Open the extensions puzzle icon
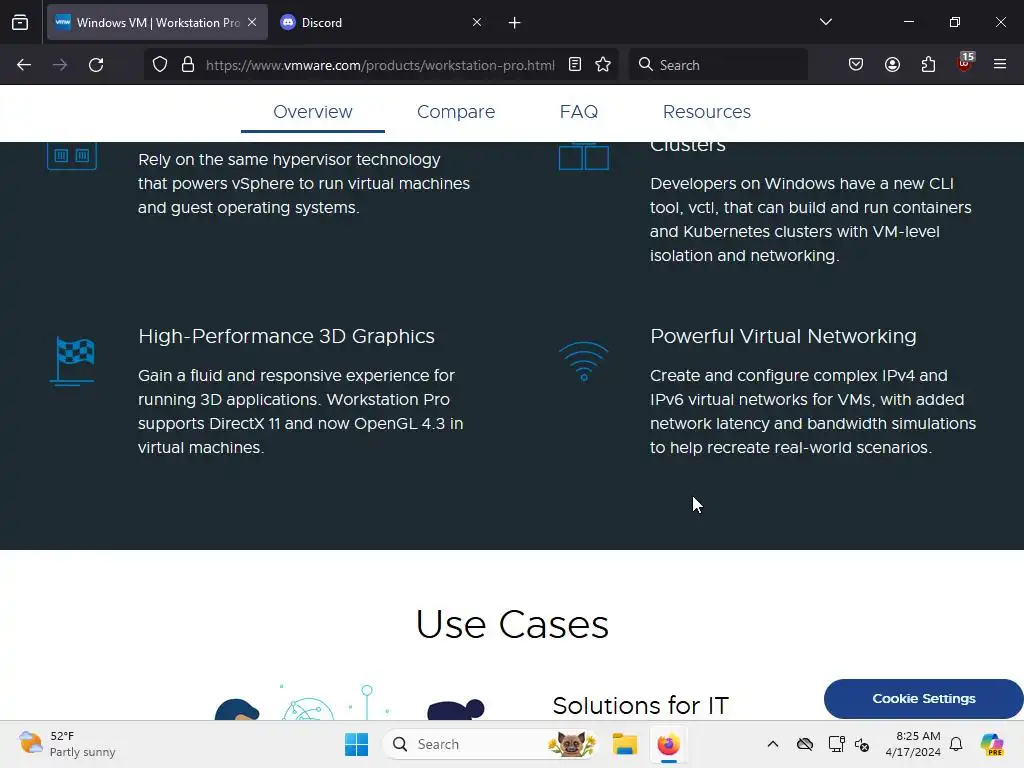 coord(928,65)
